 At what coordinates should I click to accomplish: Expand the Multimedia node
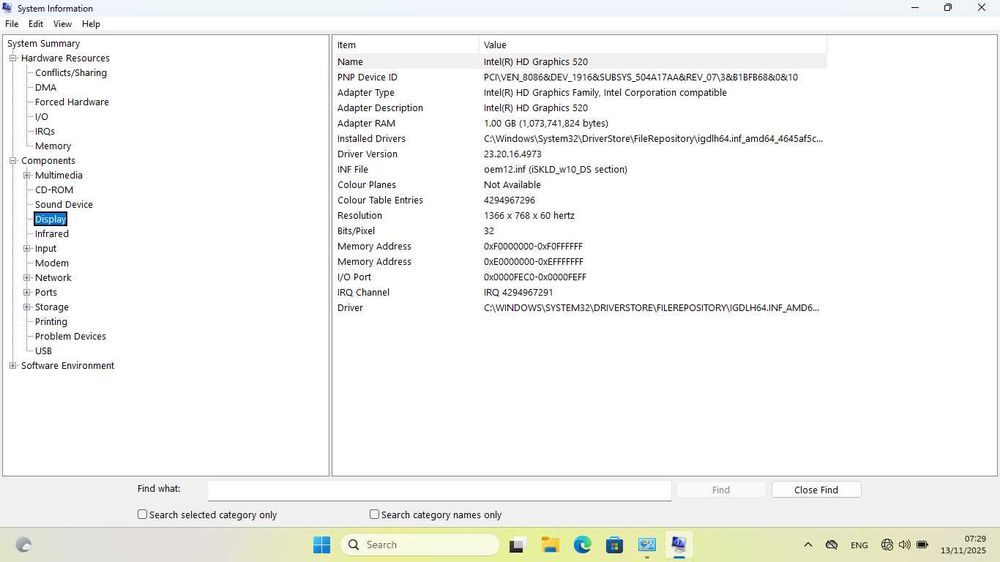tap(27, 175)
